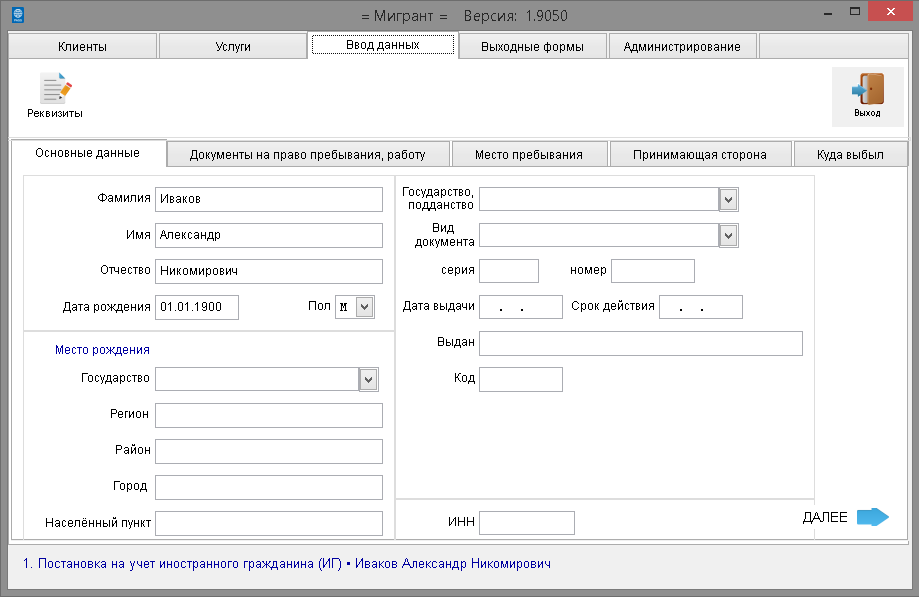Open the Вид документа dropdown
The image size is (919, 597).
(x=729, y=235)
